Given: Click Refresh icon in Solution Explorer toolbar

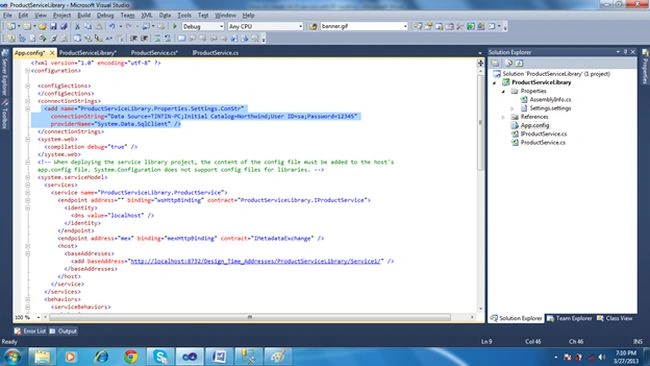Looking at the screenshot, I should click(519, 63).
